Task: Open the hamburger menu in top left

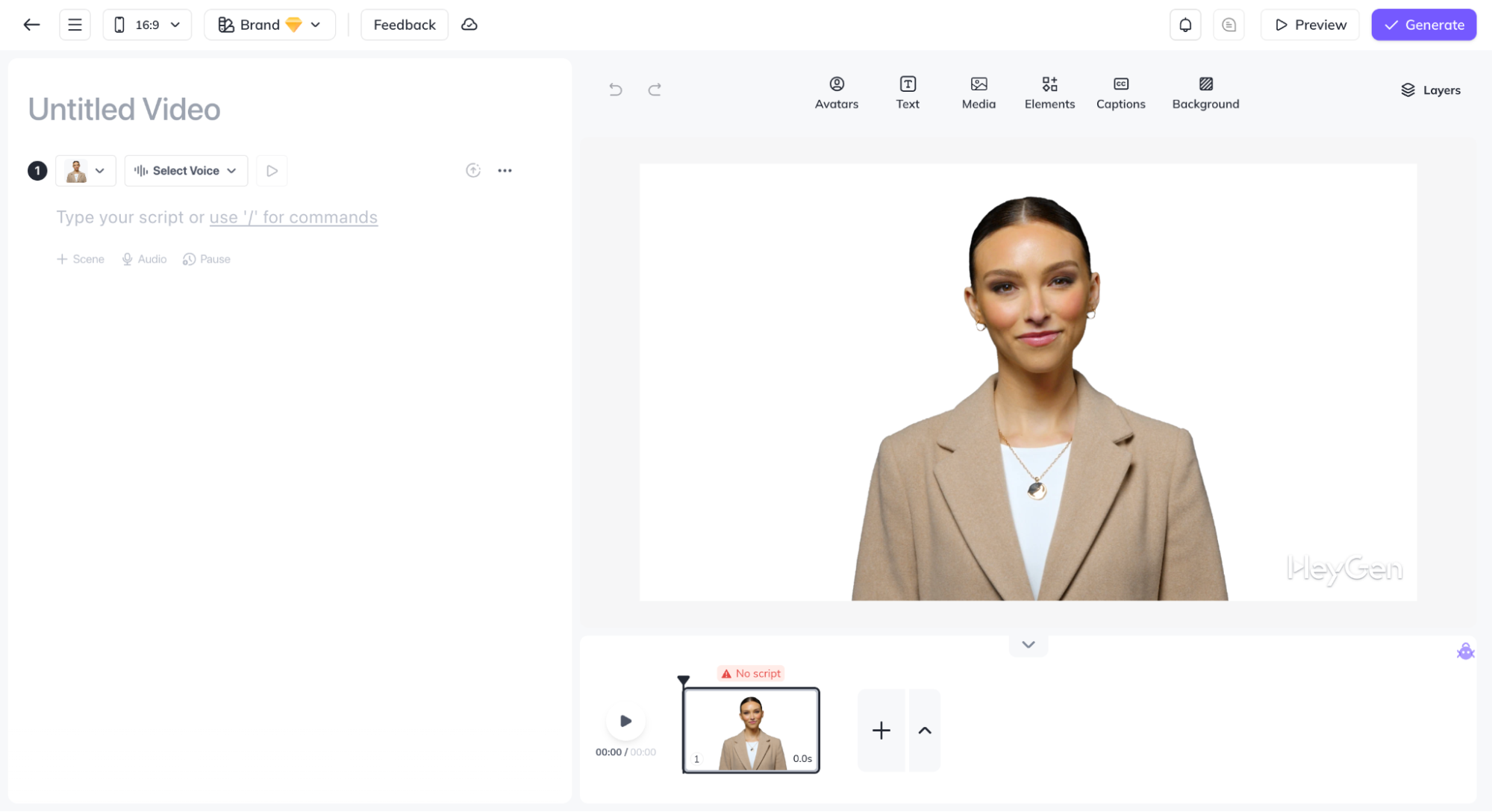Action: tap(75, 24)
